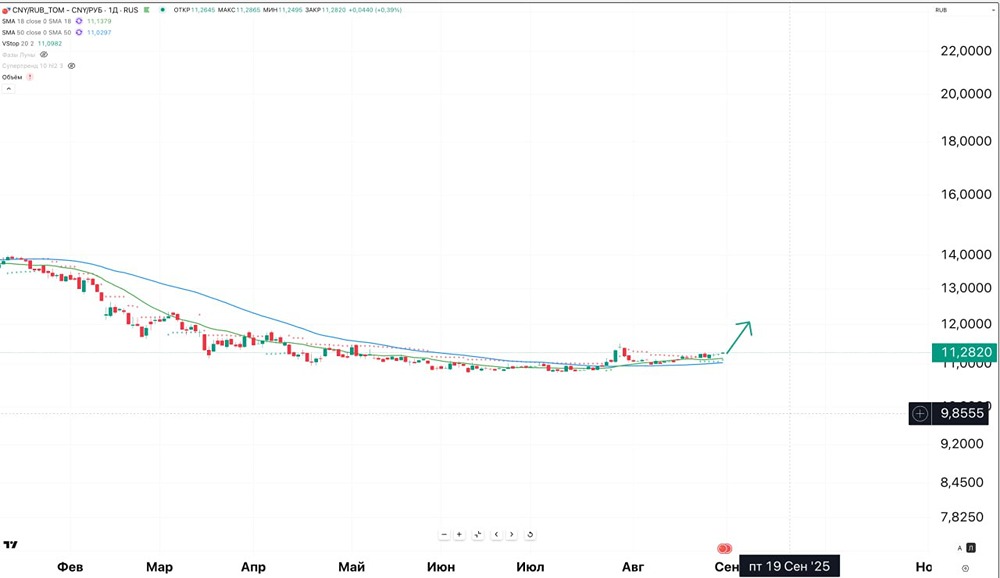Click the green flag icon after RUS
1000x578 pixels.
point(147,10)
